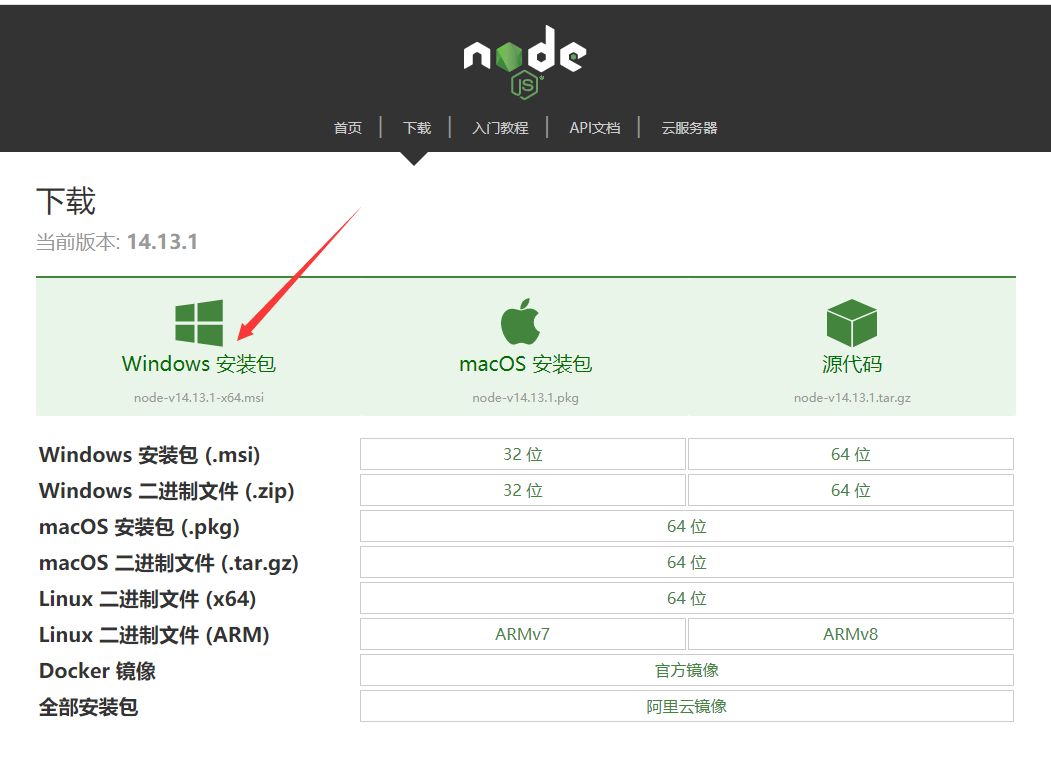The height and width of the screenshot is (765, 1051).
Task: Click the green Apple logo icon
Action: point(520,322)
